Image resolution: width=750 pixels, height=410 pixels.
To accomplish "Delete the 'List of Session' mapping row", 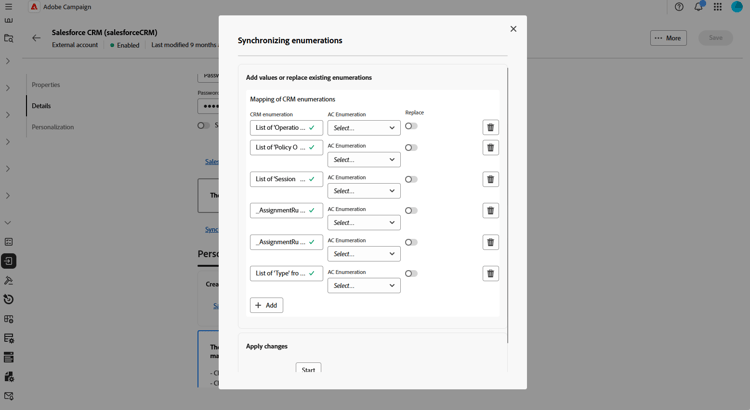I will [490, 179].
